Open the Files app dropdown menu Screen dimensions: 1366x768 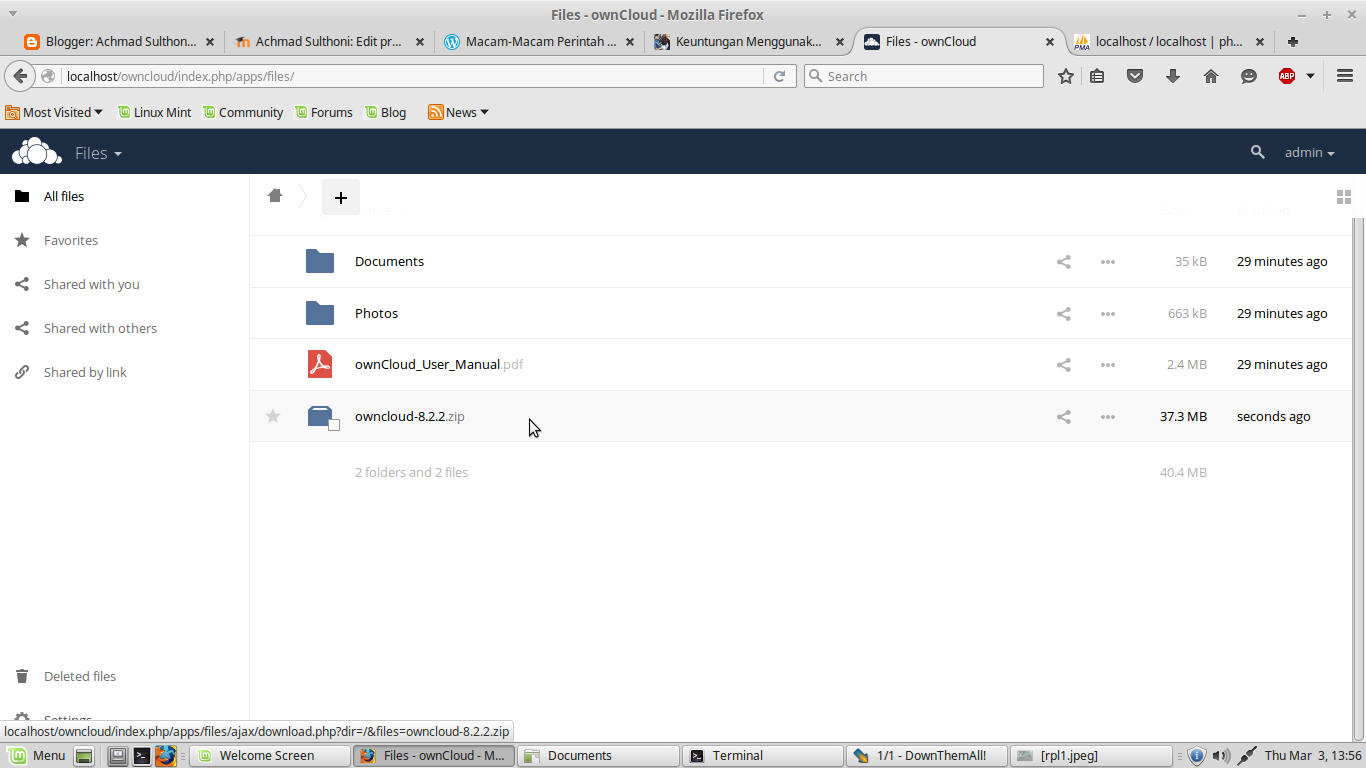[x=98, y=153]
